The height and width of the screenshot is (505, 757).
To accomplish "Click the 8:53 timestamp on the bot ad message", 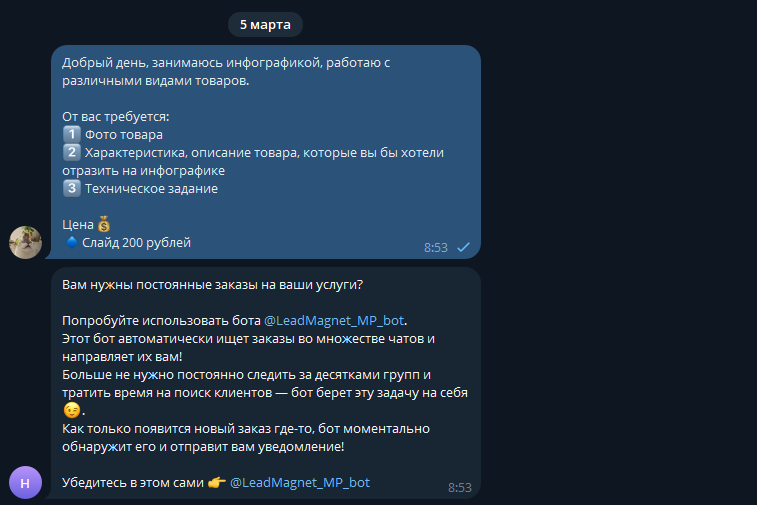I will coord(460,488).
